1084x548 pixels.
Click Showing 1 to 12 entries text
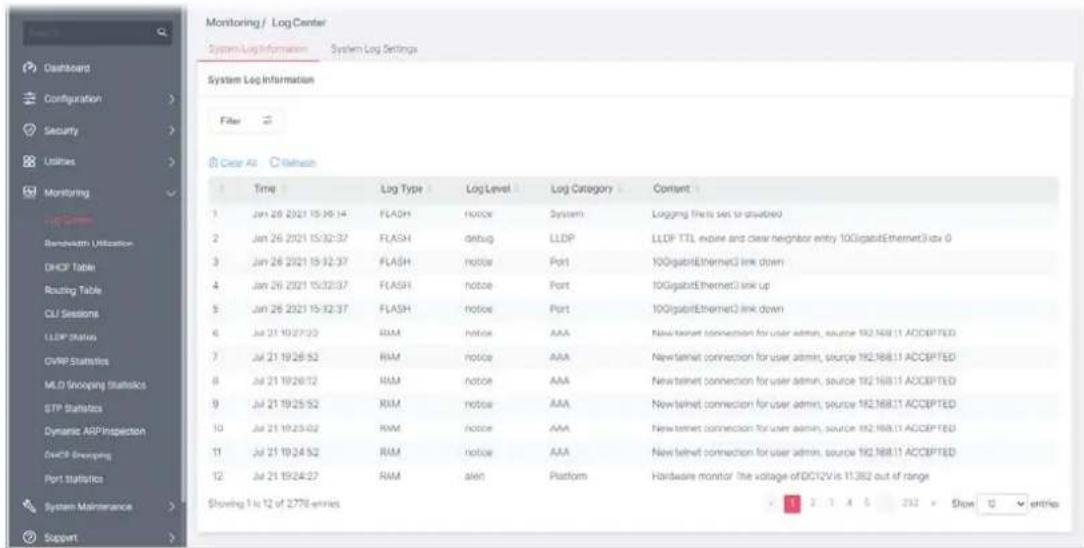coord(274,504)
